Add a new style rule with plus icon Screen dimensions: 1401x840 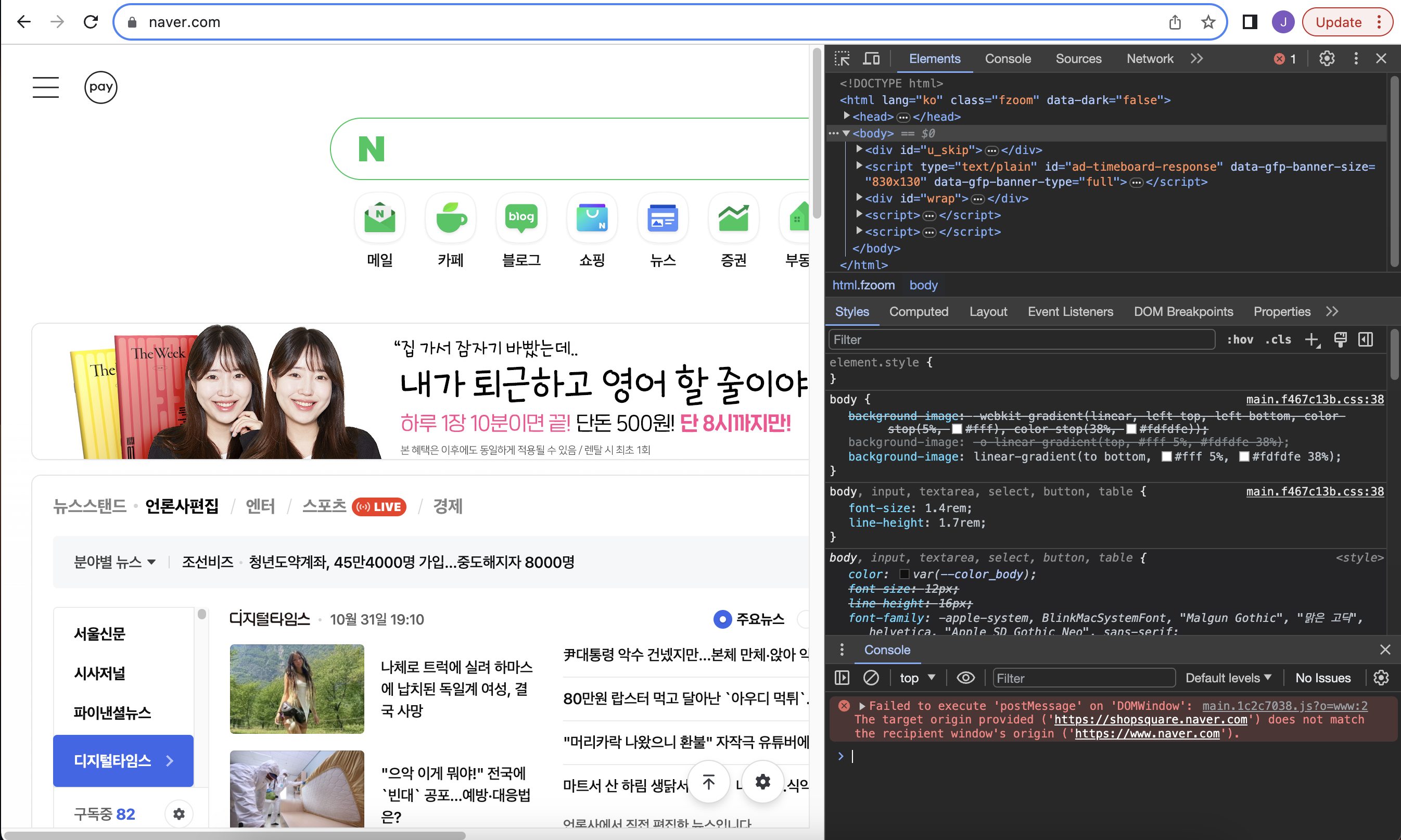[1312, 340]
